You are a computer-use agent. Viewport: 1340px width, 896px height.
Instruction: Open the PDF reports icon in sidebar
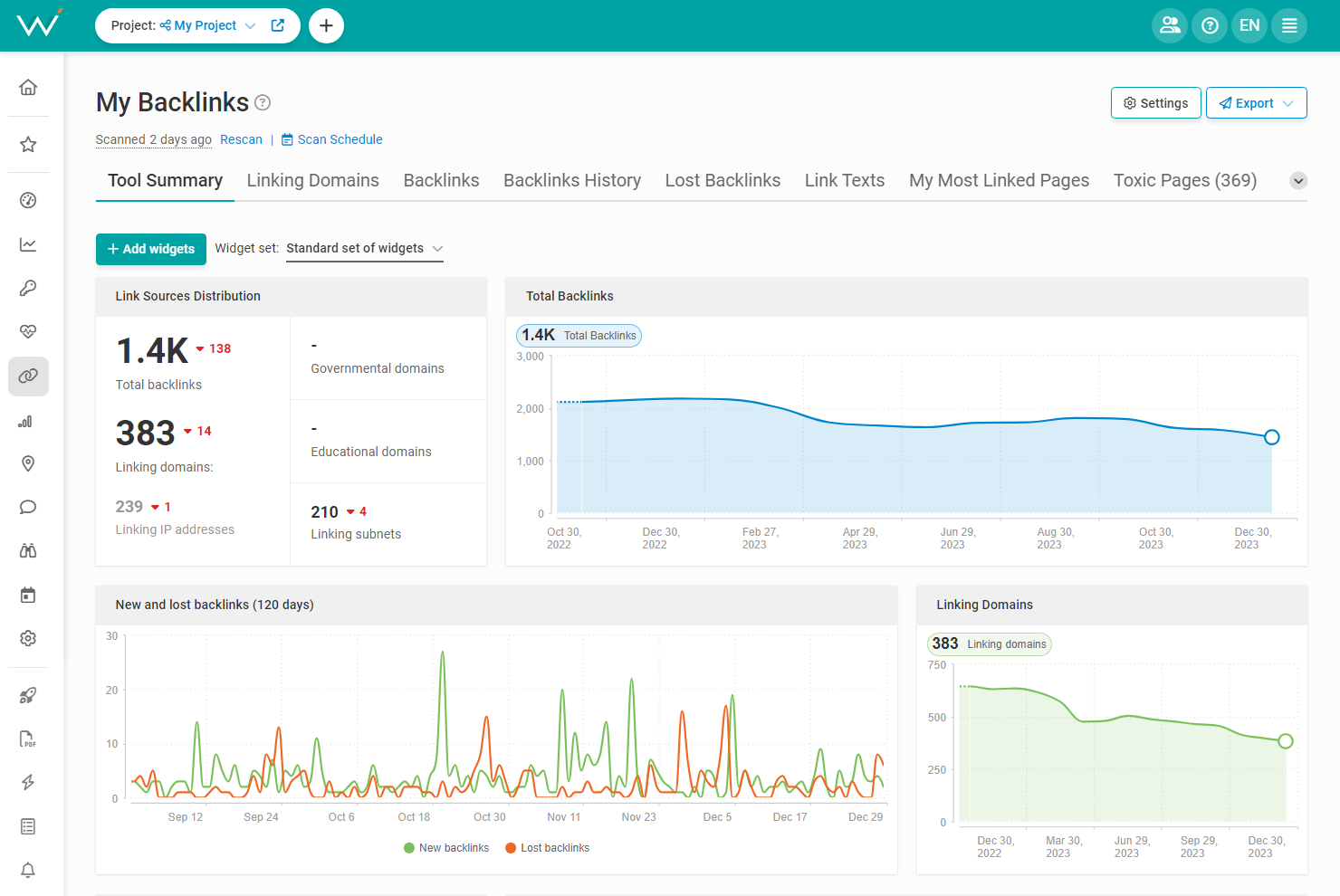click(28, 739)
